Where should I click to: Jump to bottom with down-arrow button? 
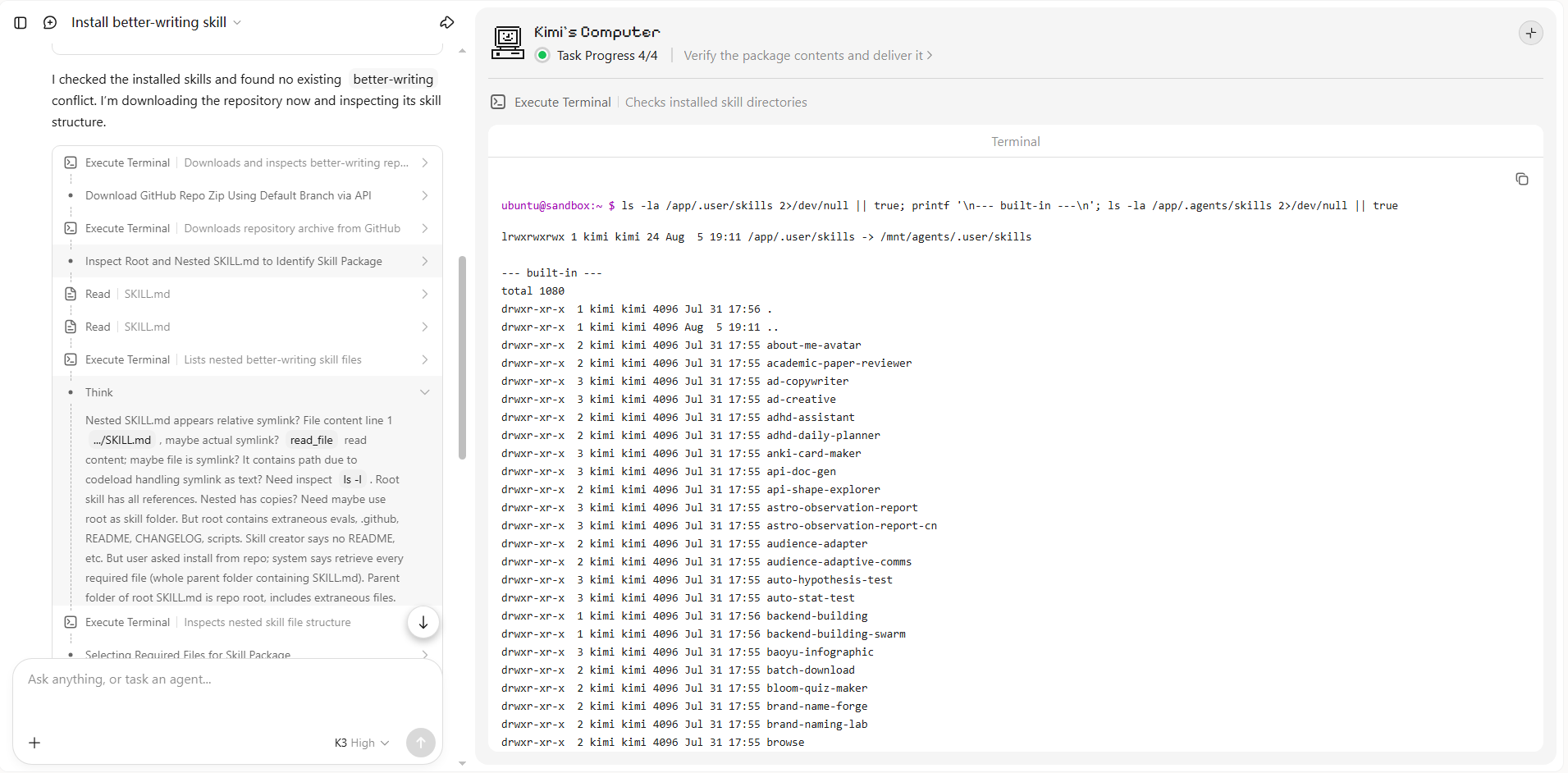423,622
